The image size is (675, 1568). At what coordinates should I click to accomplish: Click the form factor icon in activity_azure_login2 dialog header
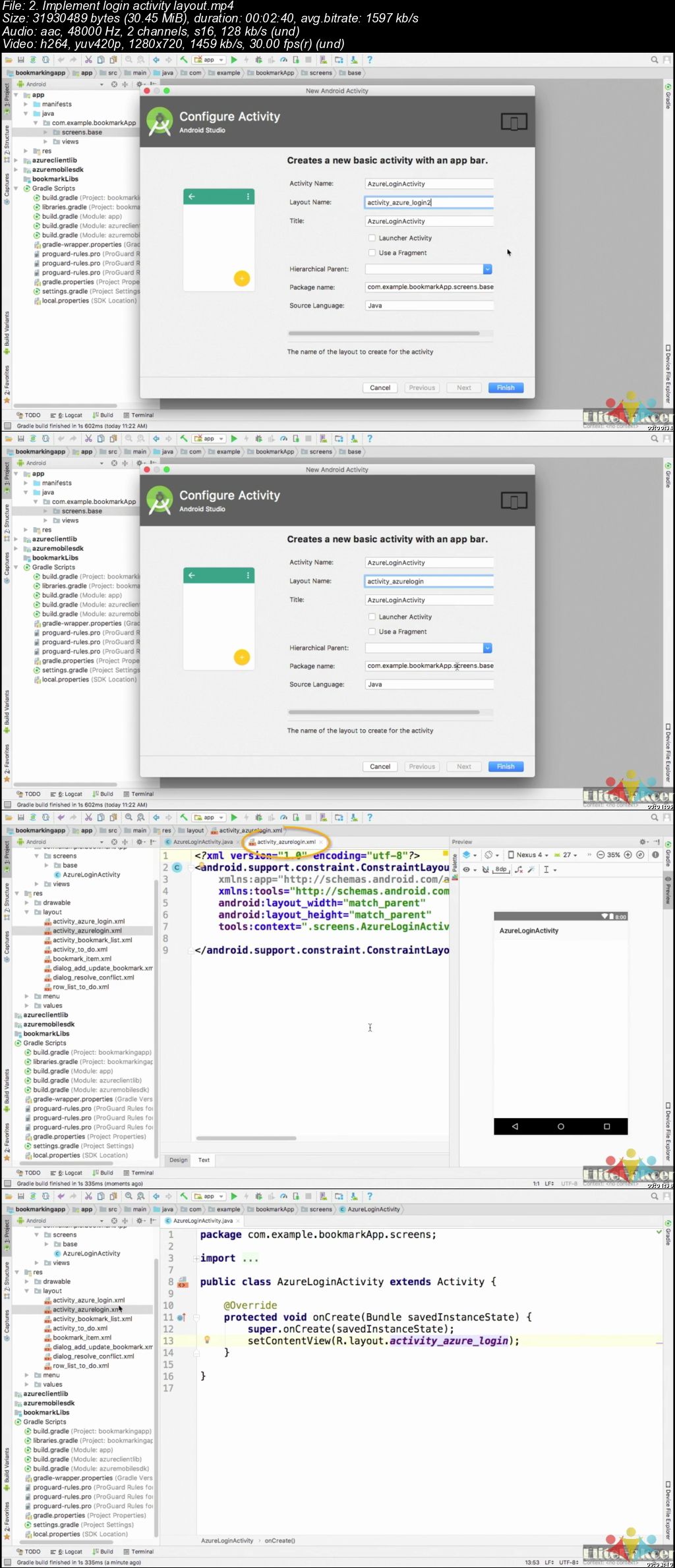(x=514, y=122)
